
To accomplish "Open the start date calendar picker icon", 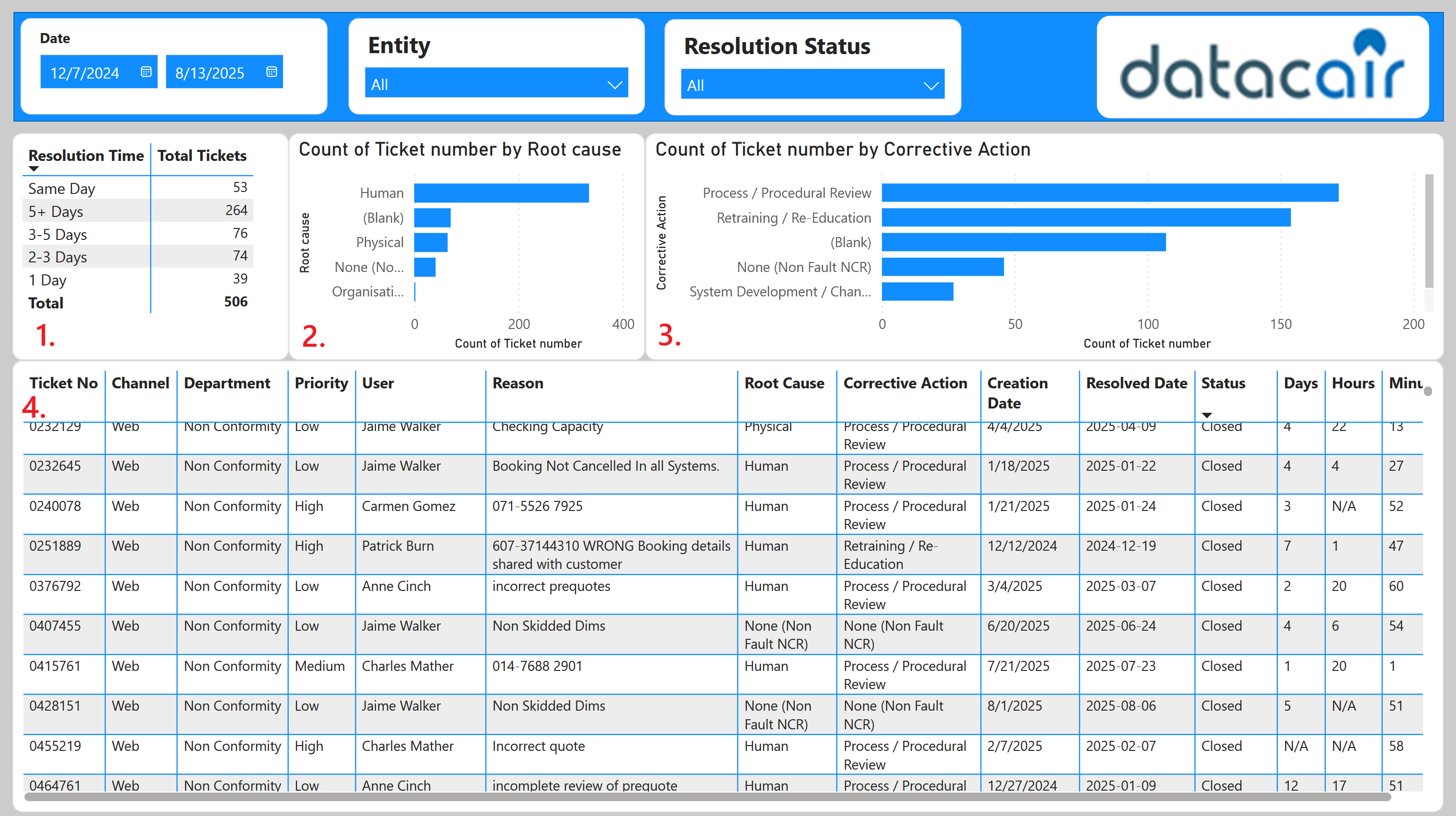I will tap(146, 72).
